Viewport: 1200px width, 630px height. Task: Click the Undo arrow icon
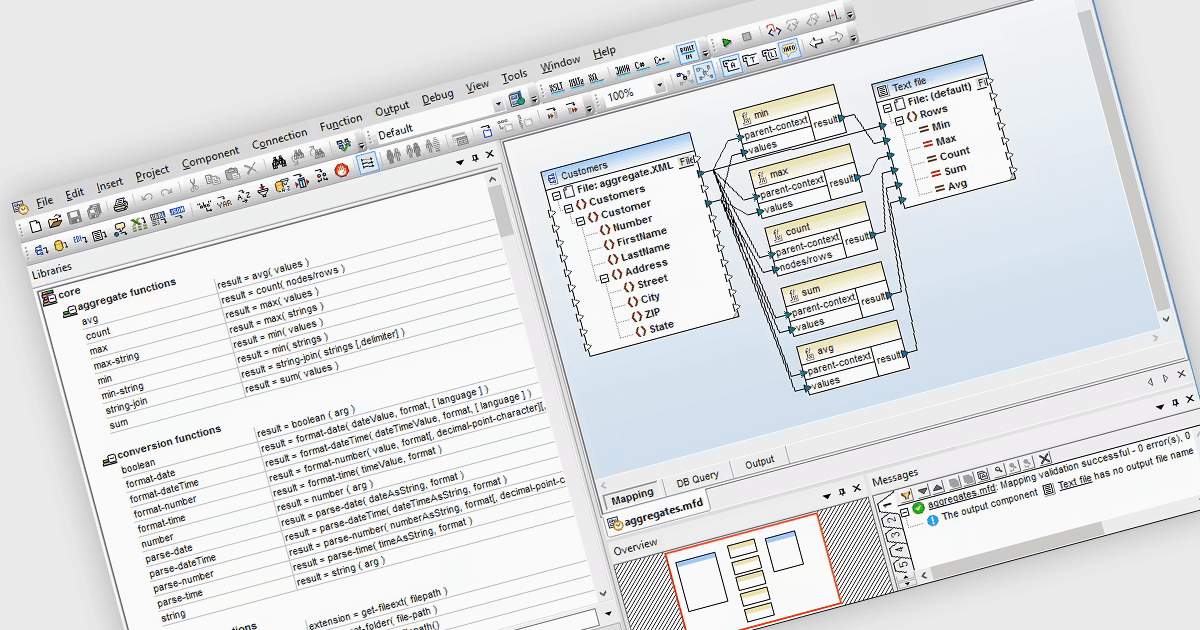(x=146, y=197)
